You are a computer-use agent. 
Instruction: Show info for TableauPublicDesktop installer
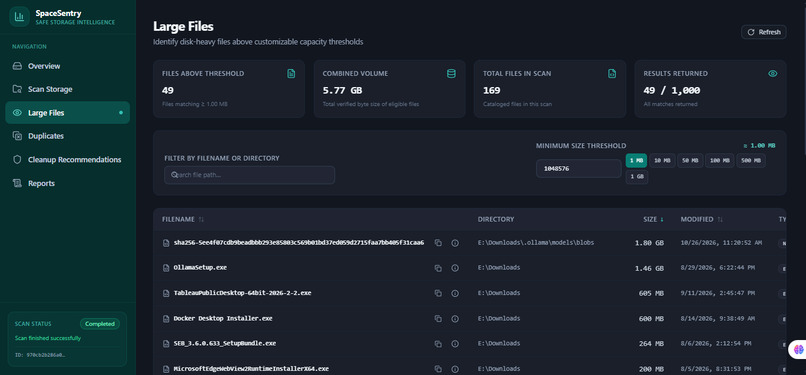point(455,293)
